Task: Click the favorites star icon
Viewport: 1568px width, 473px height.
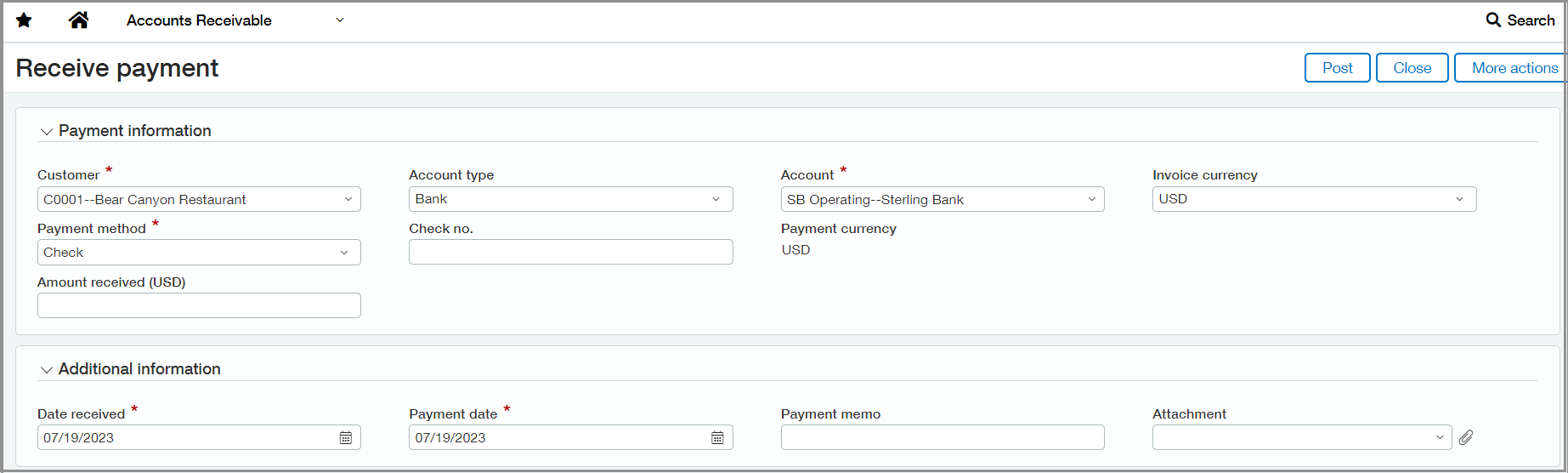Action: point(24,20)
